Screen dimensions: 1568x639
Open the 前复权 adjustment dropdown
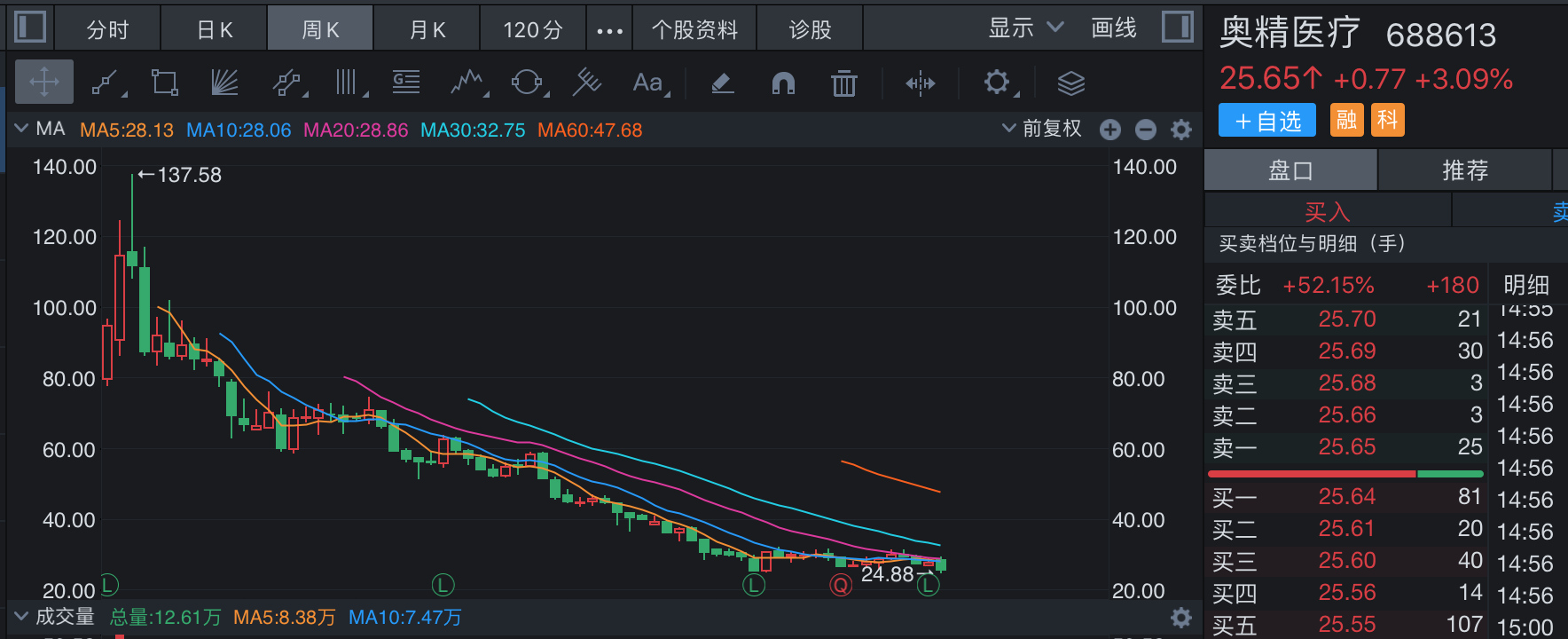click(1042, 129)
